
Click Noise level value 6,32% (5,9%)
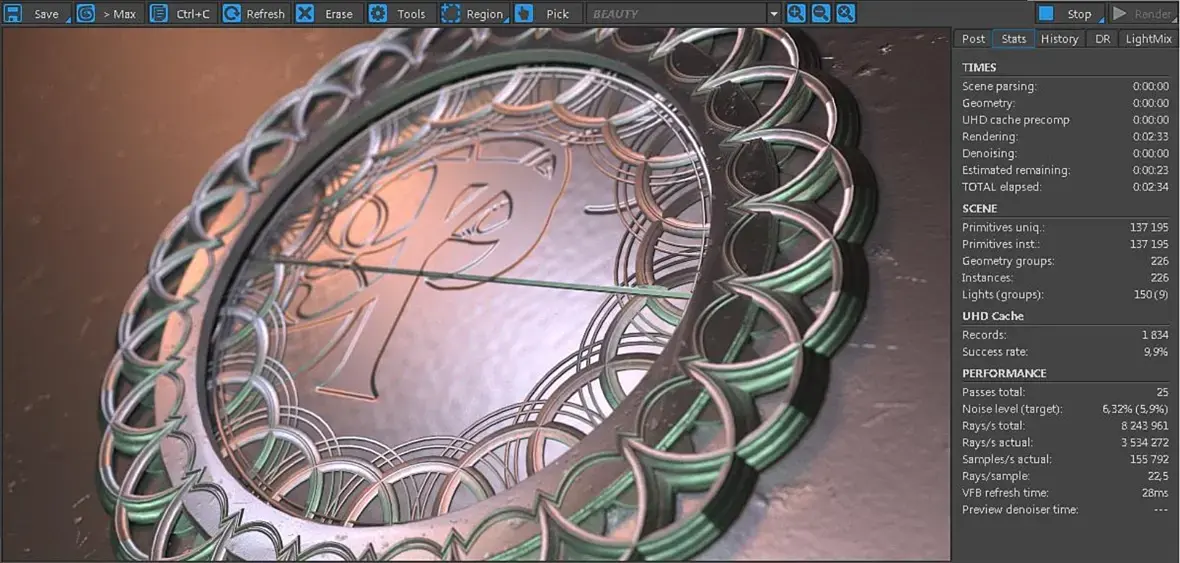pyautogui.click(x=1136, y=409)
